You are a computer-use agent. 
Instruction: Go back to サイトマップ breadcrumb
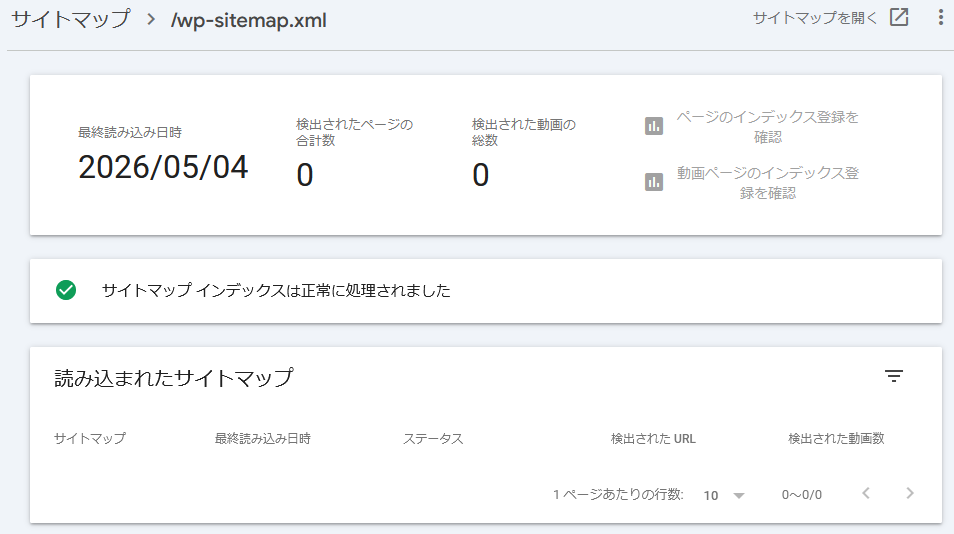tap(71, 19)
